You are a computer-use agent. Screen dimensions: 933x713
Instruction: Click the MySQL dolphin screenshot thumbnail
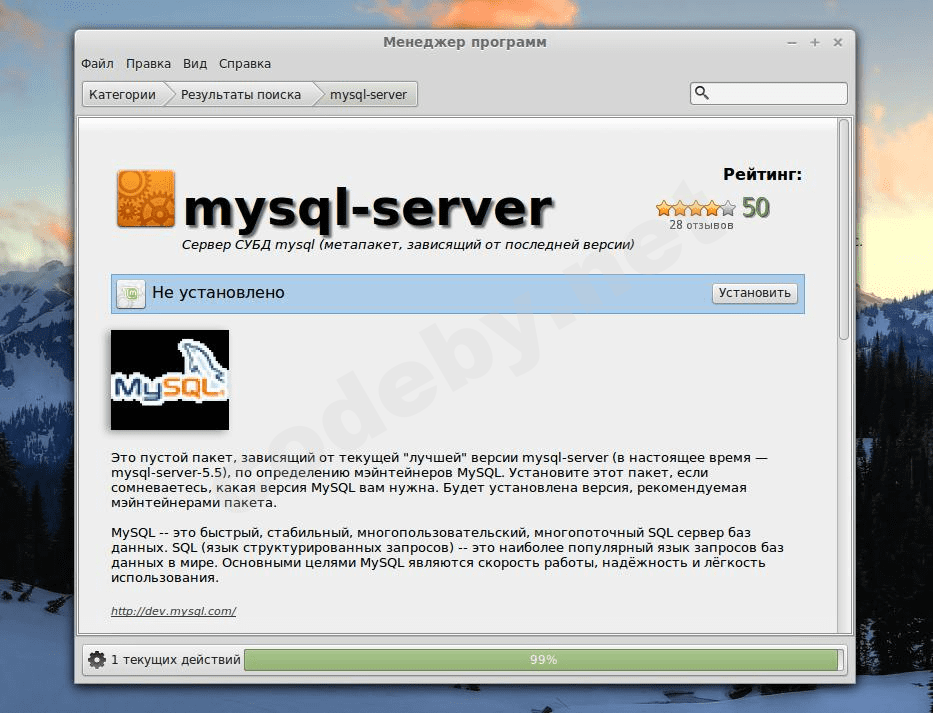pyautogui.click(x=170, y=380)
